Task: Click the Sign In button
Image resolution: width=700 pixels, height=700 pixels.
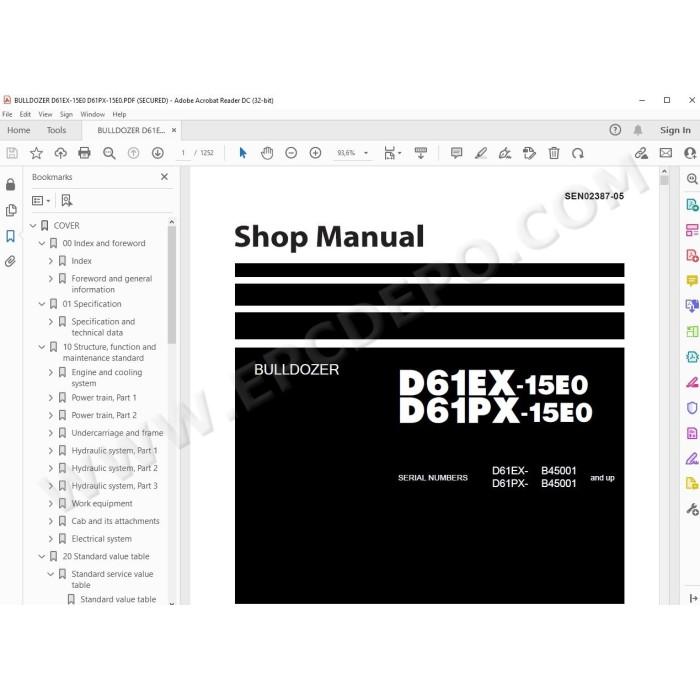Action: click(675, 130)
